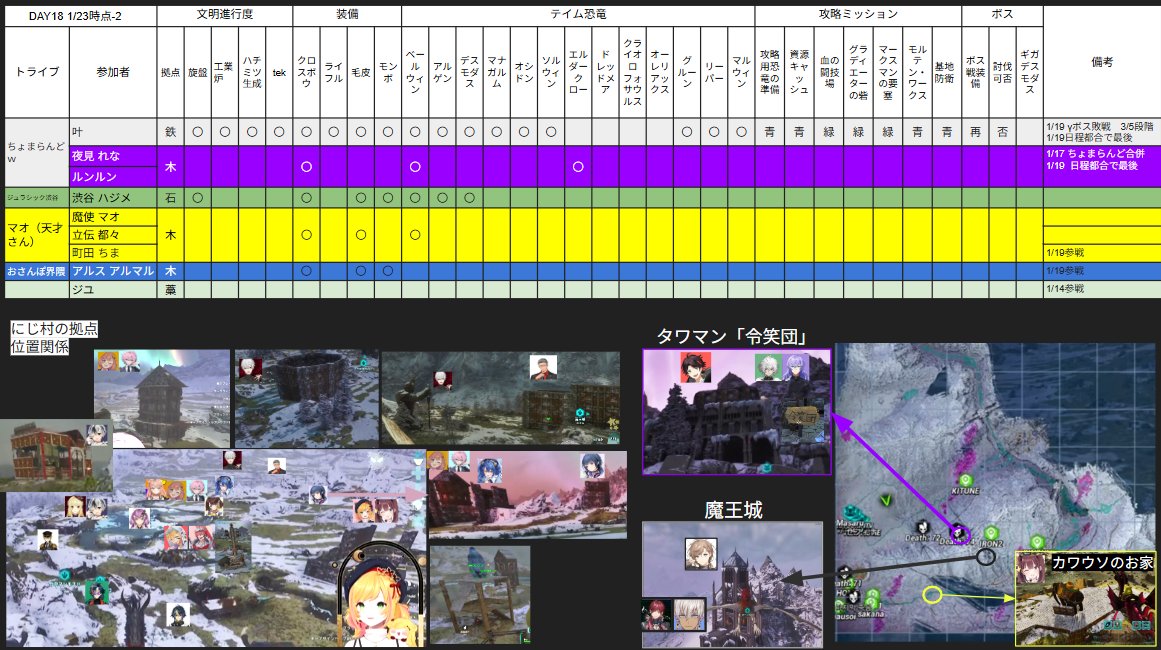The image size is (1161, 650).
Task: Open the pink sunset base thumbnail
Action: (526, 495)
